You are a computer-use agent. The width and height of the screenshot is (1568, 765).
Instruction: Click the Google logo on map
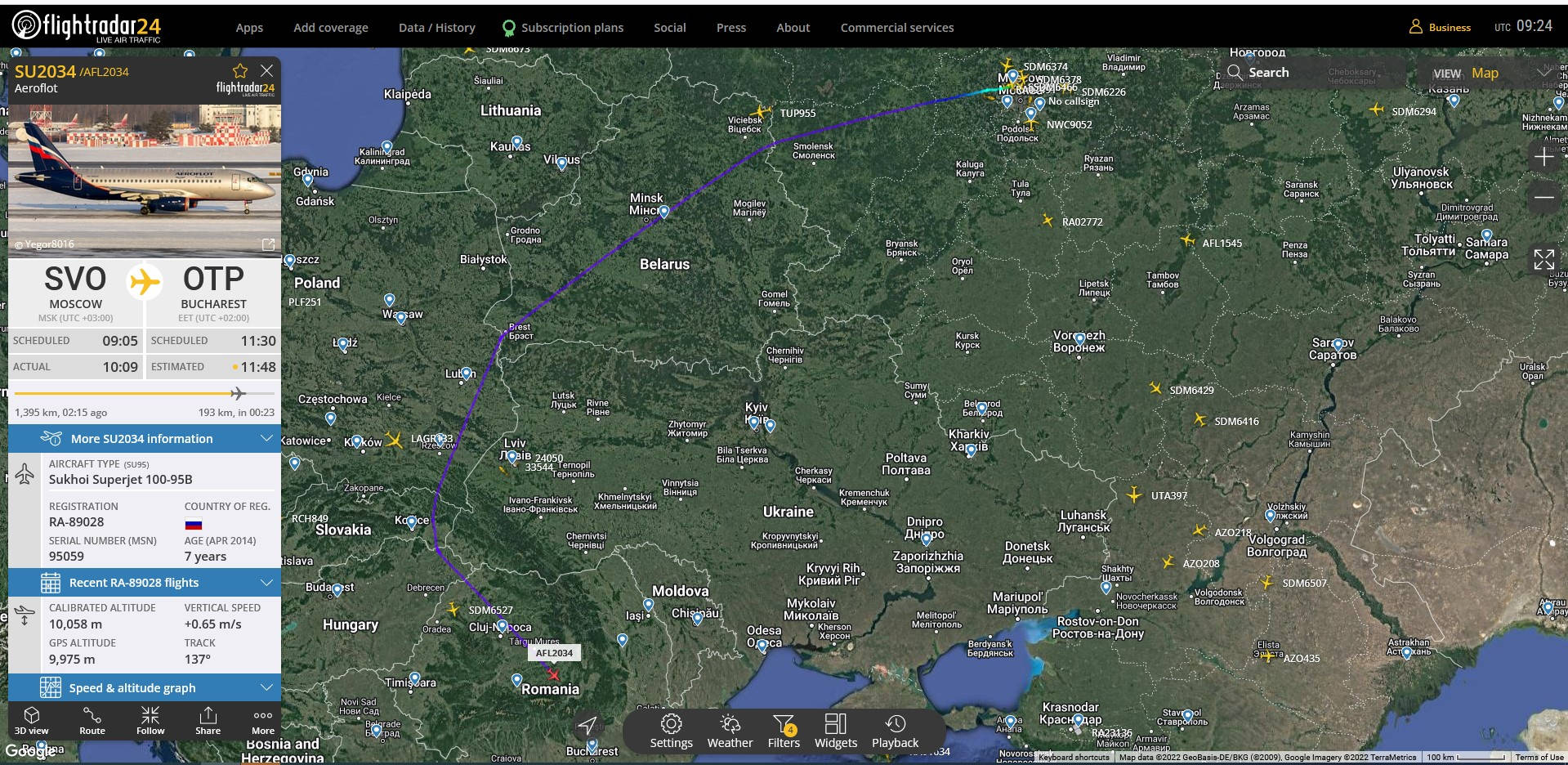point(30,750)
